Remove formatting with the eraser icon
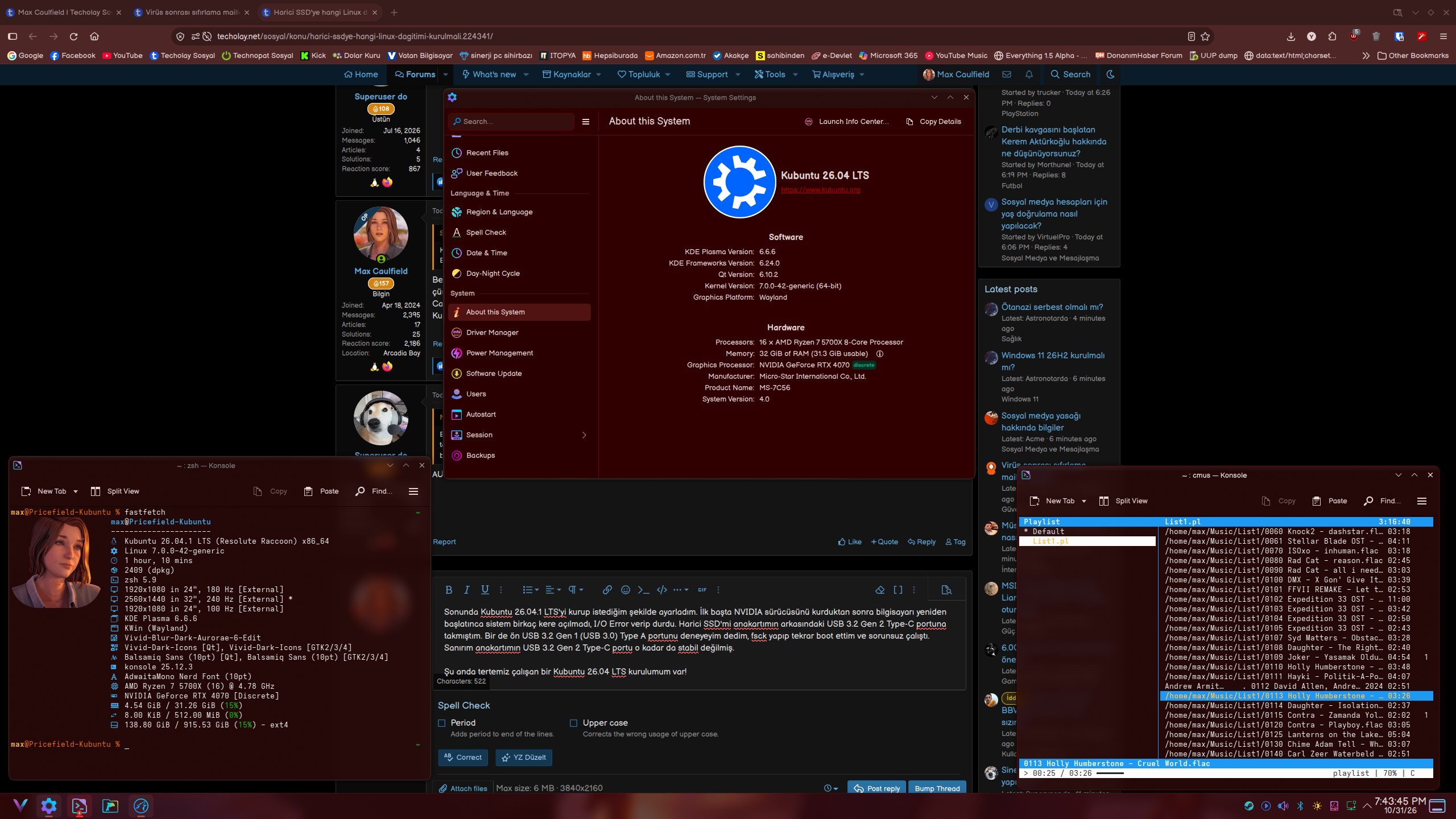The height and width of the screenshot is (819, 1456). pos(880,590)
